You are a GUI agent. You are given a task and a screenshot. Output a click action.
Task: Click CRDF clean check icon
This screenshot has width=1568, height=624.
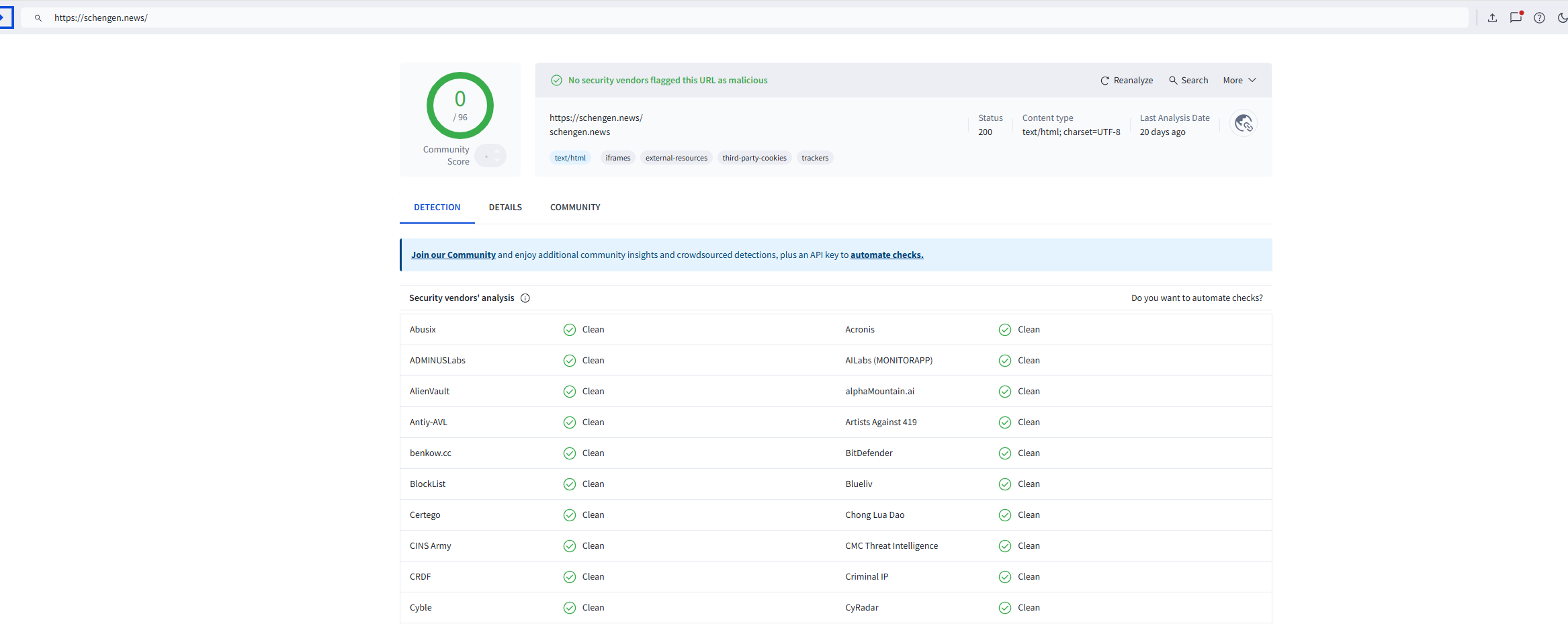[x=570, y=577]
